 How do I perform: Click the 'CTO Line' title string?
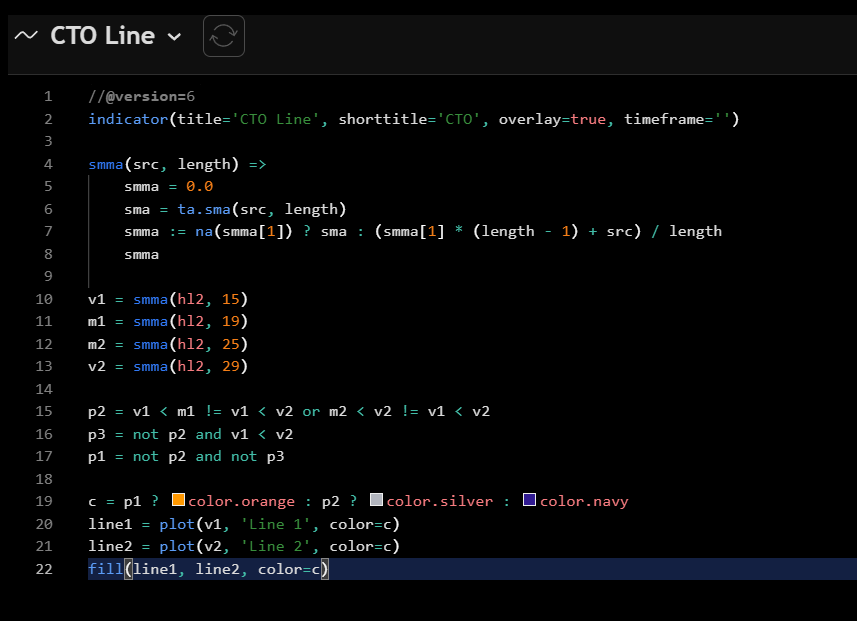tap(275, 119)
